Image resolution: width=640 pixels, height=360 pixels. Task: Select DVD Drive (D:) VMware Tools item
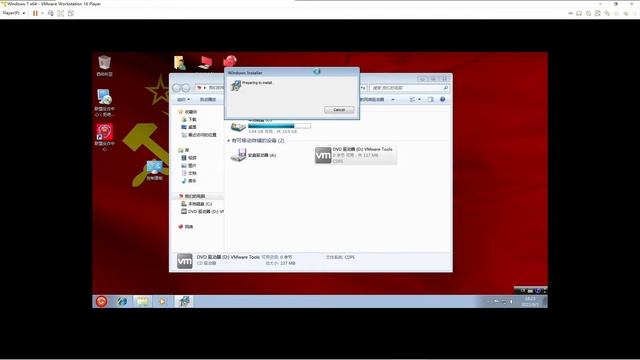[x=355, y=155]
